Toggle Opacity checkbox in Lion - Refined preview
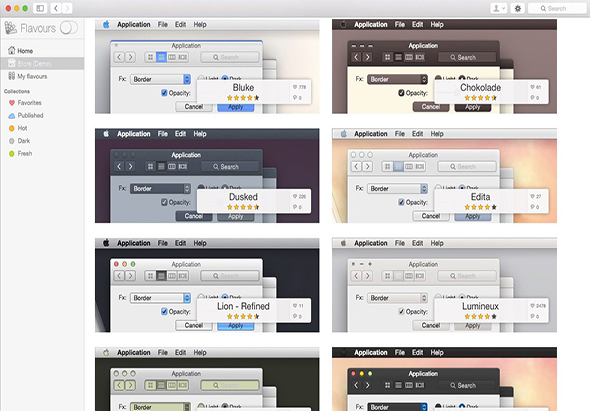Screen dimensions: 590x411 click(x=164, y=311)
